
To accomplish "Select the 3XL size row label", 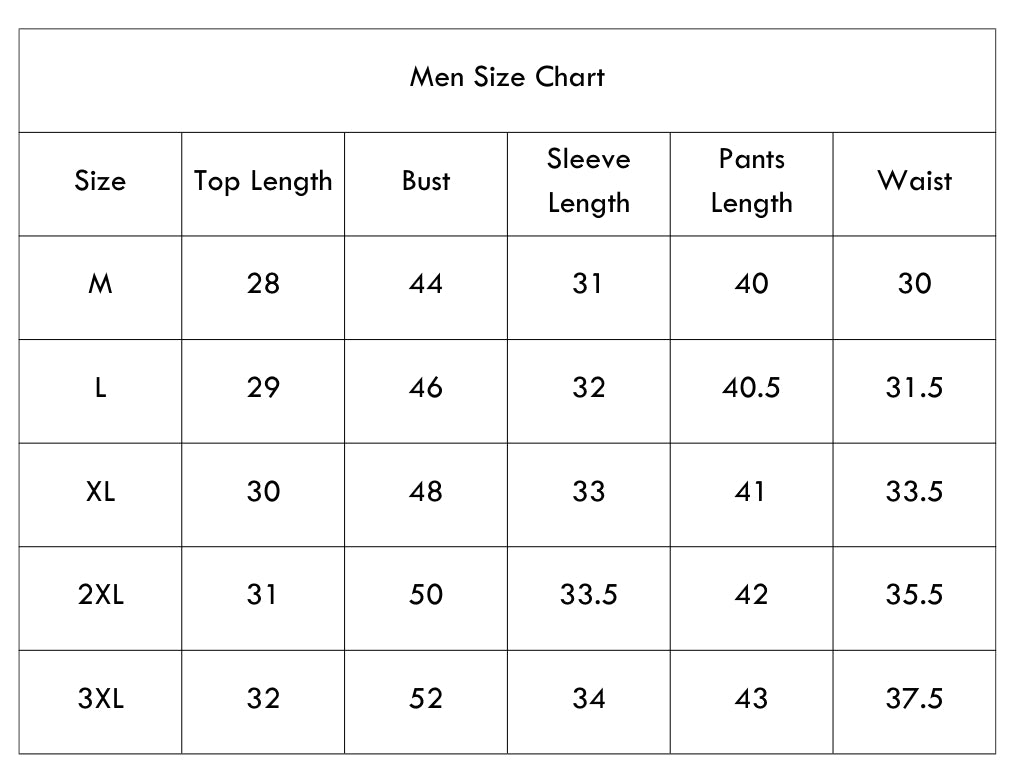I will pos(101,699).
